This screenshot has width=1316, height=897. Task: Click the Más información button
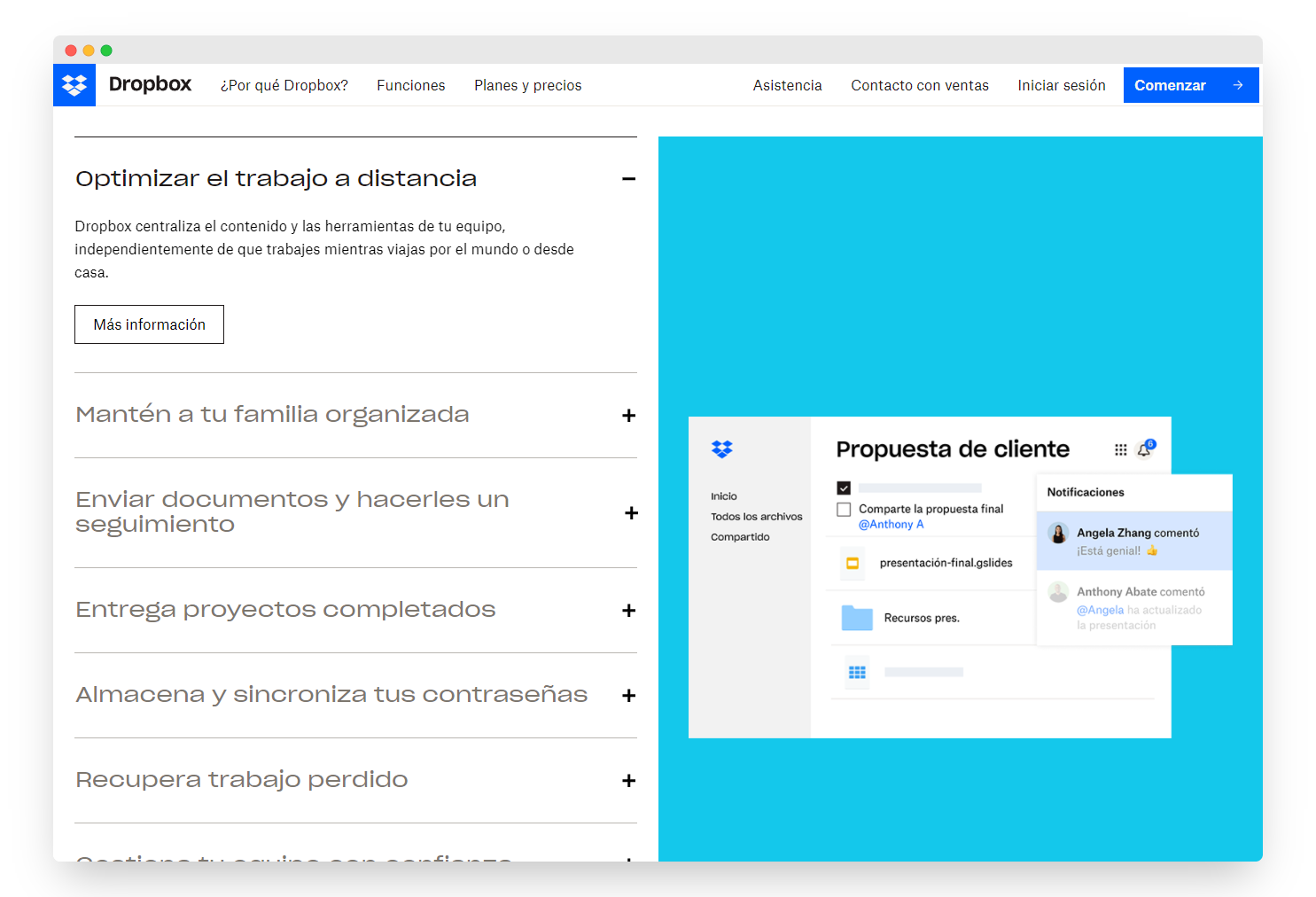[x=149, y=324]
